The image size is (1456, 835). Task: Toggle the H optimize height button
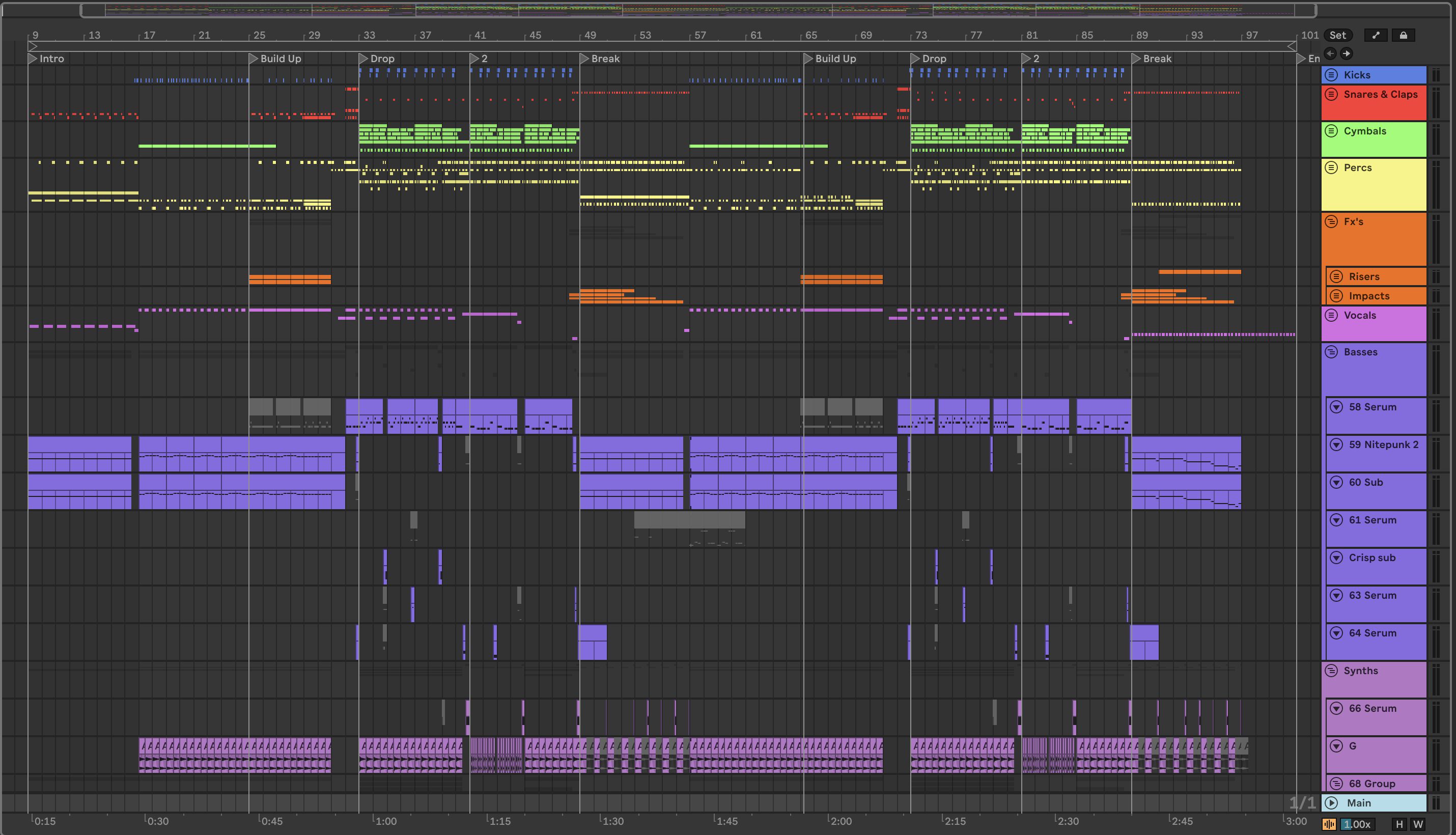pyautogui.click(x=1399, y=824)
